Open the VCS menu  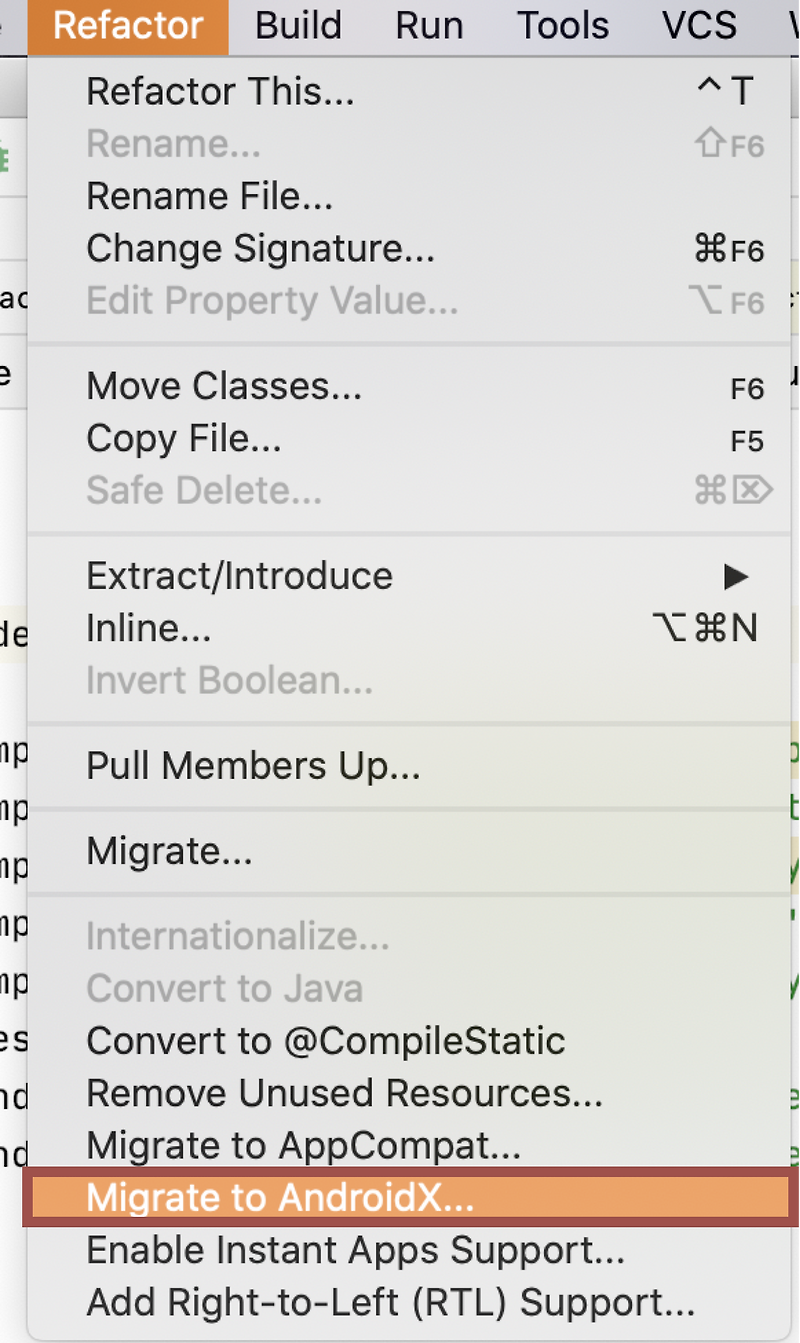click(699, 26)
